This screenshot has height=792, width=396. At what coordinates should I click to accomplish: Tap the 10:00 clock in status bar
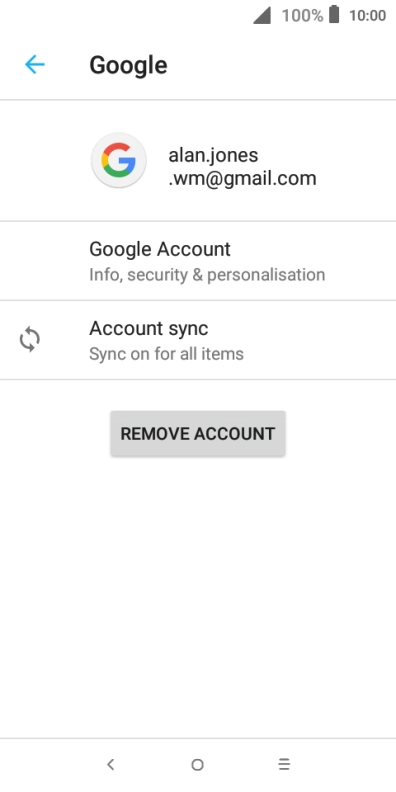[x=368, y=16]
